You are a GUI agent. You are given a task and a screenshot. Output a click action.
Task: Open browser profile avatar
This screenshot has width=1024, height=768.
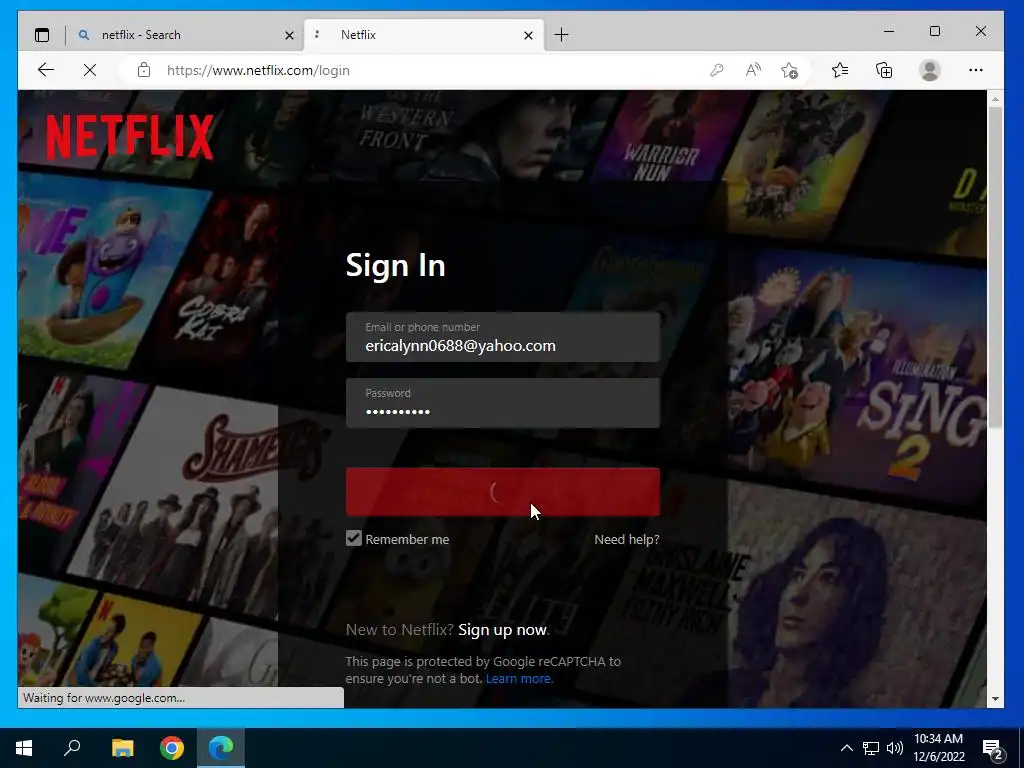coord(929,70)
